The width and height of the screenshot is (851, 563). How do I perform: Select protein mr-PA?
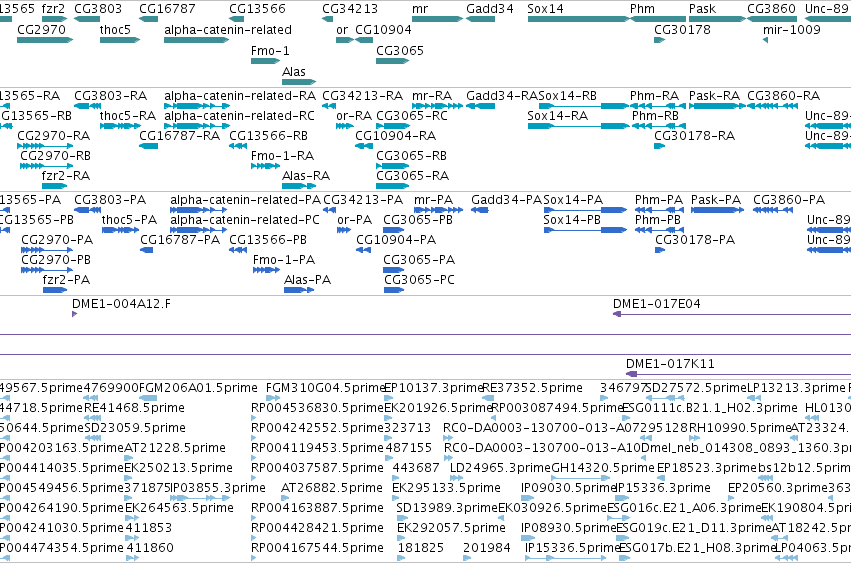tap(434, 200)
